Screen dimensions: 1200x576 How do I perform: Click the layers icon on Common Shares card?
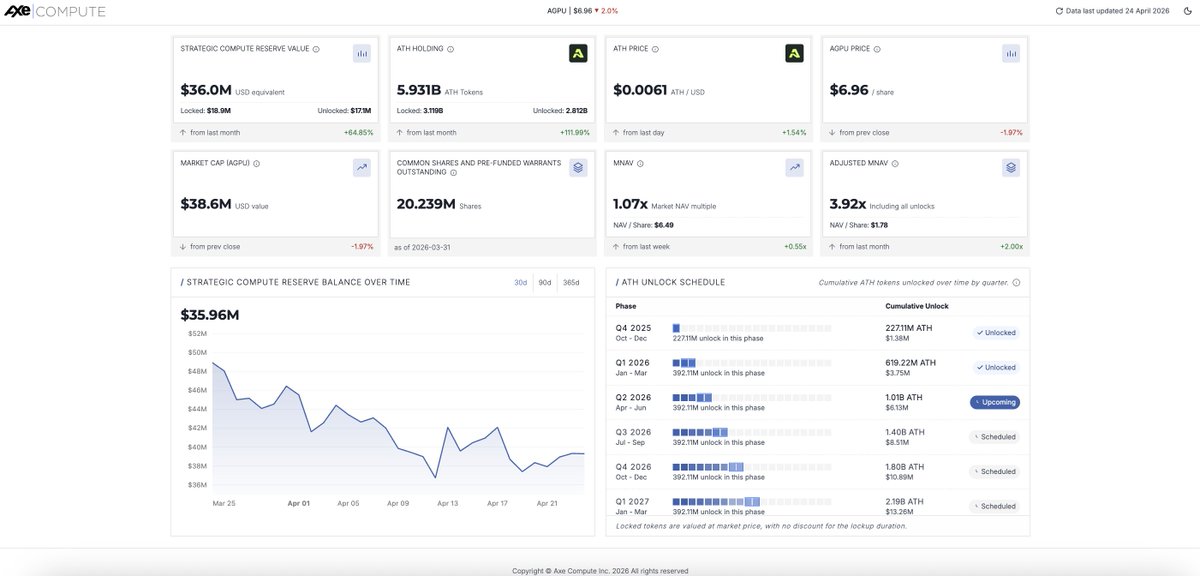[x=578, y=168]
